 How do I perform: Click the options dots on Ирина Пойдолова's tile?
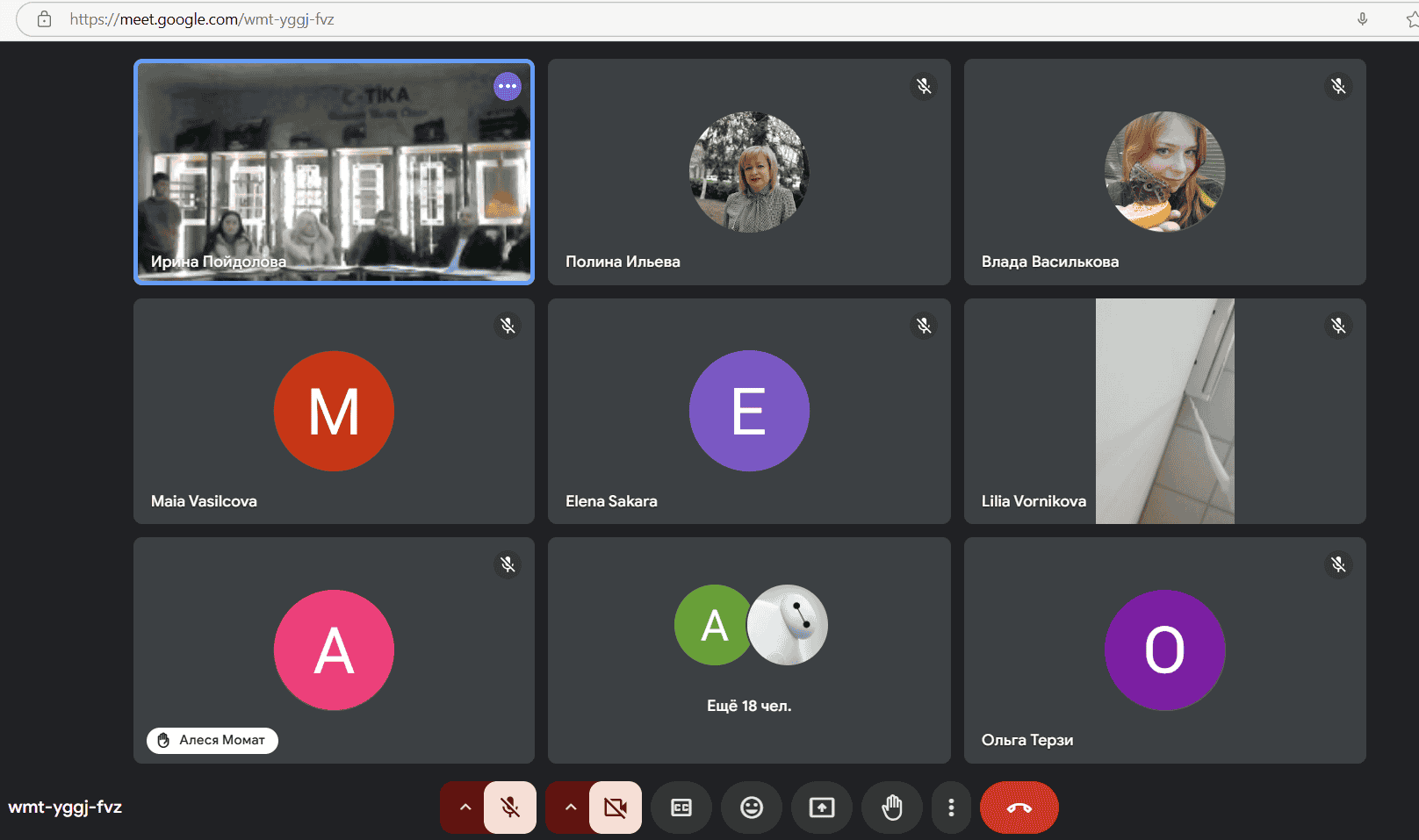508,86
